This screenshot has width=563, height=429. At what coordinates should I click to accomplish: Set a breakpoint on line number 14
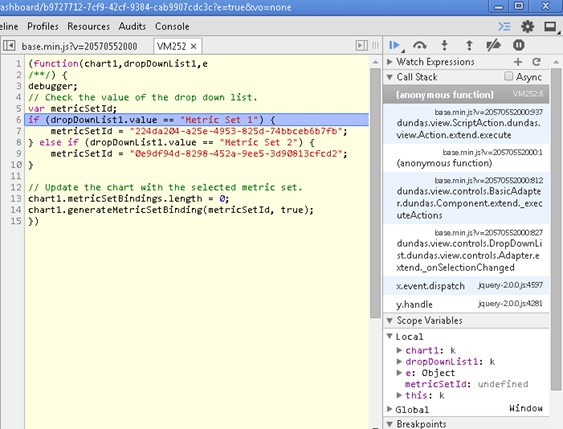pyautogui.click(x=16, y=210)
